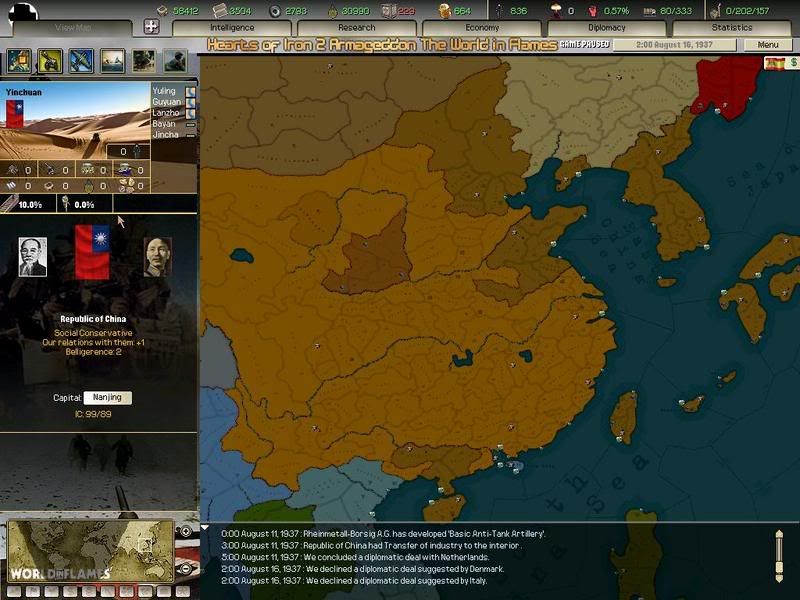Switch to the Research tab
Viewport: 800px width, 600px height.
coord(357,28)
